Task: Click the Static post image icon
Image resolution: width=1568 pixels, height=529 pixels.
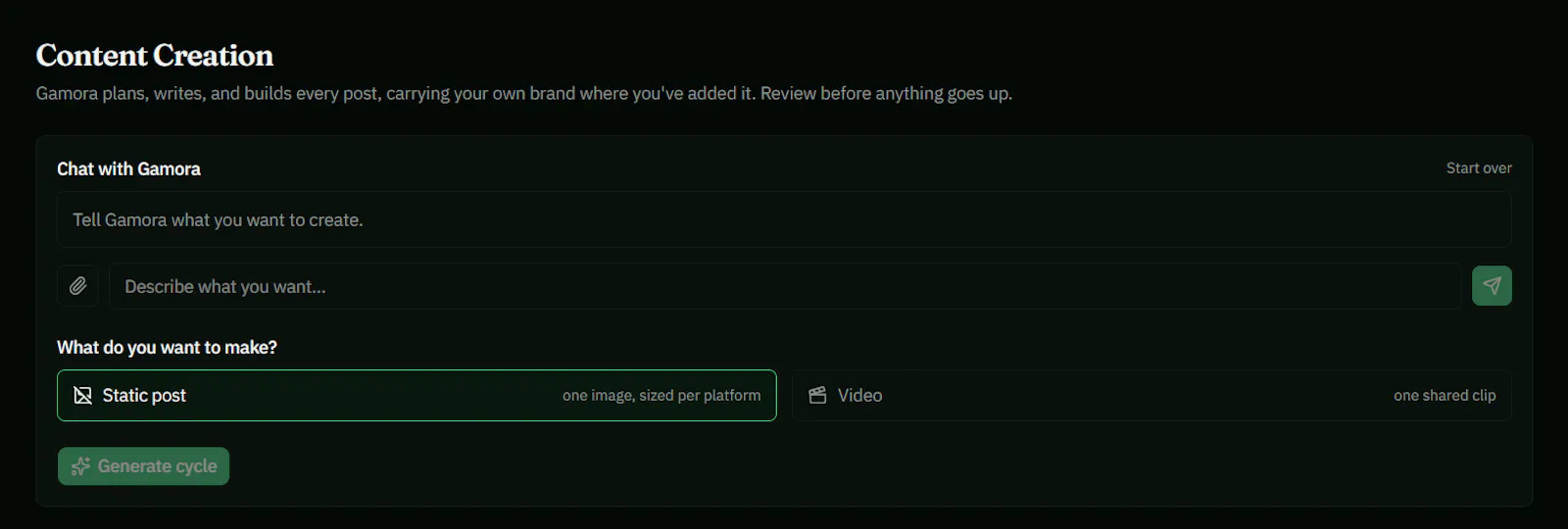Action: 83,396
